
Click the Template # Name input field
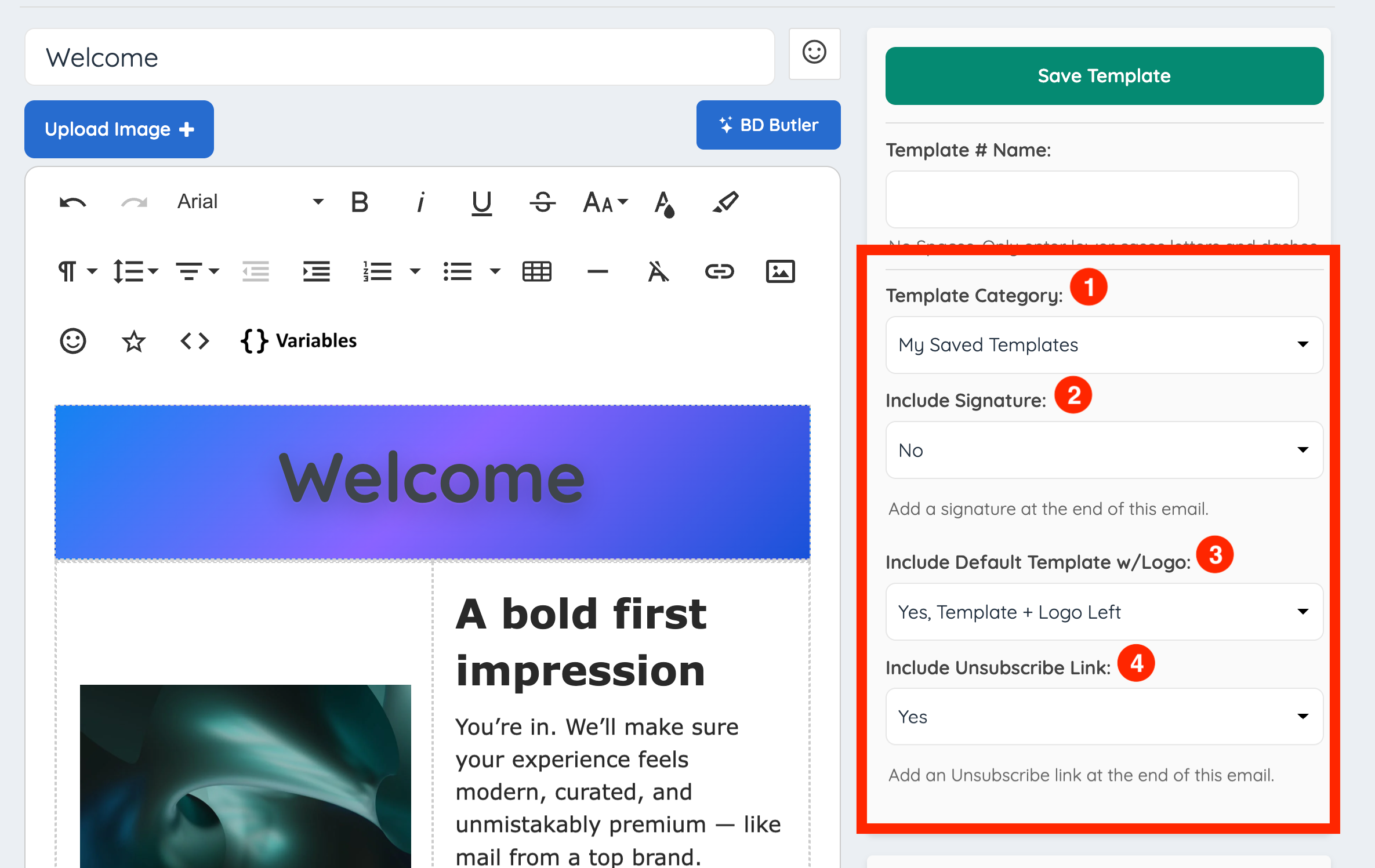click(1091, 199)
